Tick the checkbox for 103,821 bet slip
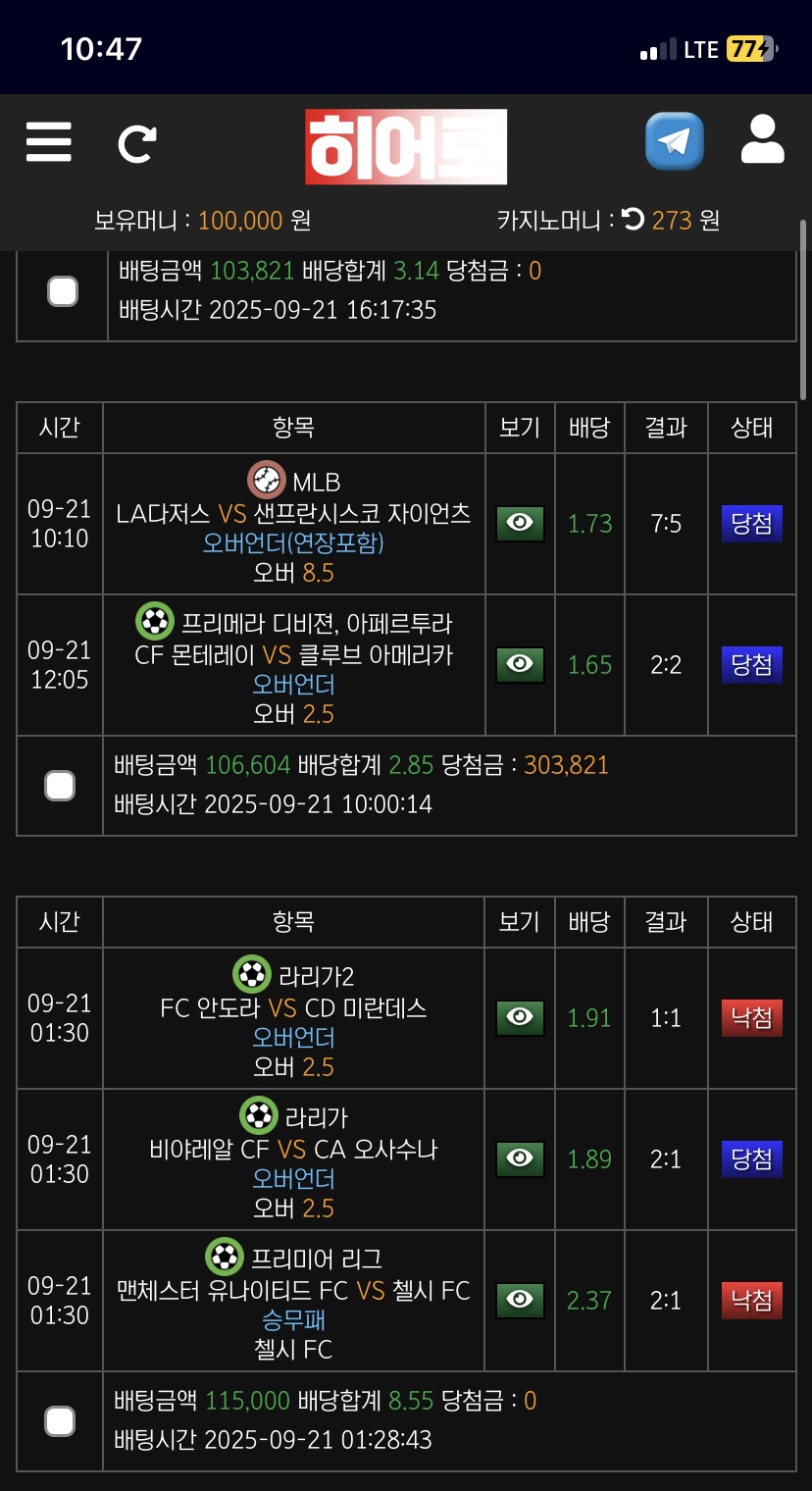 [63, 291]
